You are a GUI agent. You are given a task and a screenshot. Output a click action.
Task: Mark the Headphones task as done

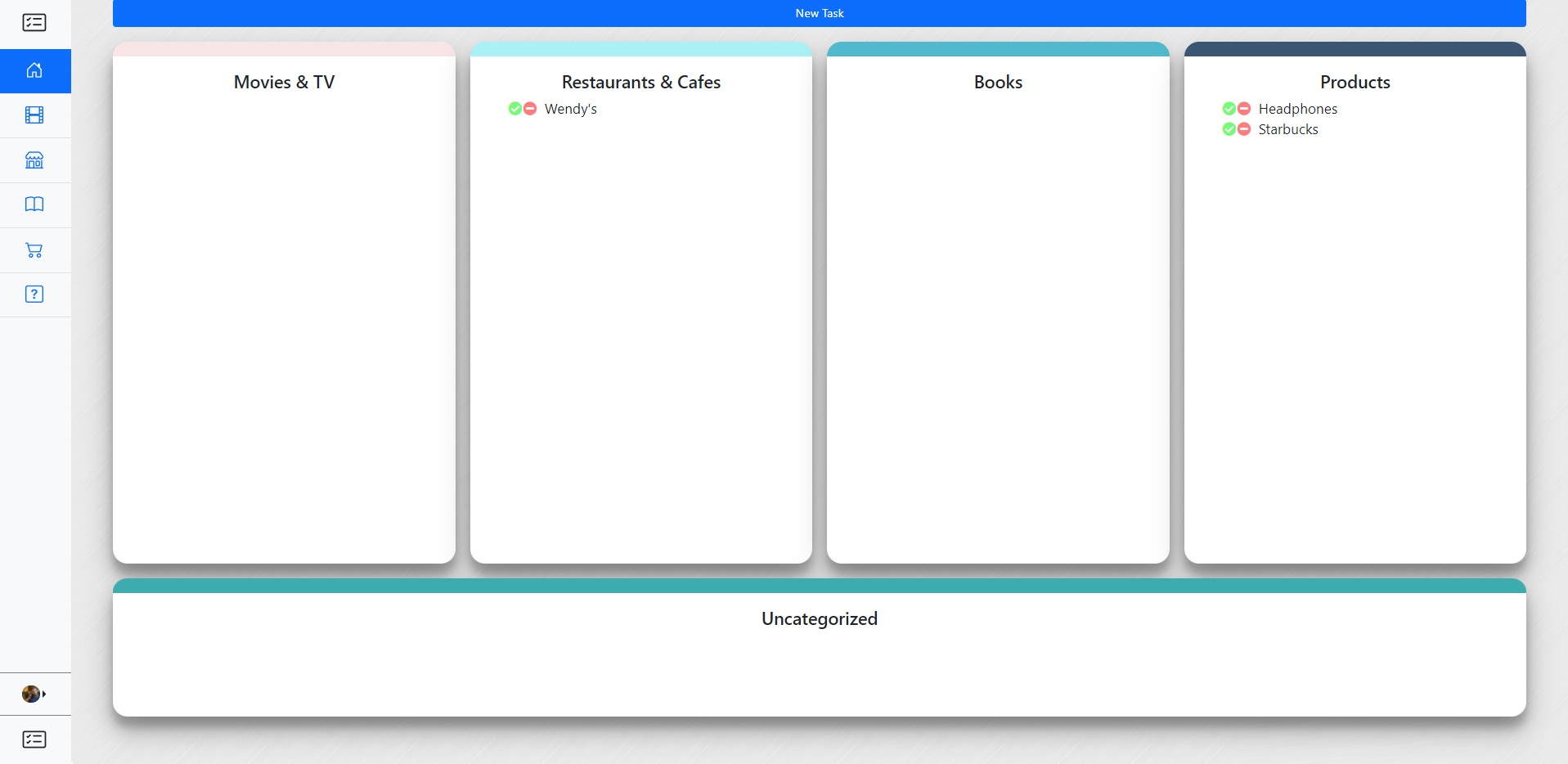click(1229, 108)
